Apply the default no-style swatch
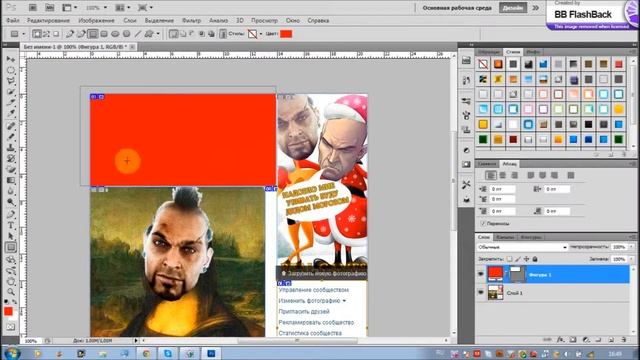The image size is (640, 360). point(483,64)
